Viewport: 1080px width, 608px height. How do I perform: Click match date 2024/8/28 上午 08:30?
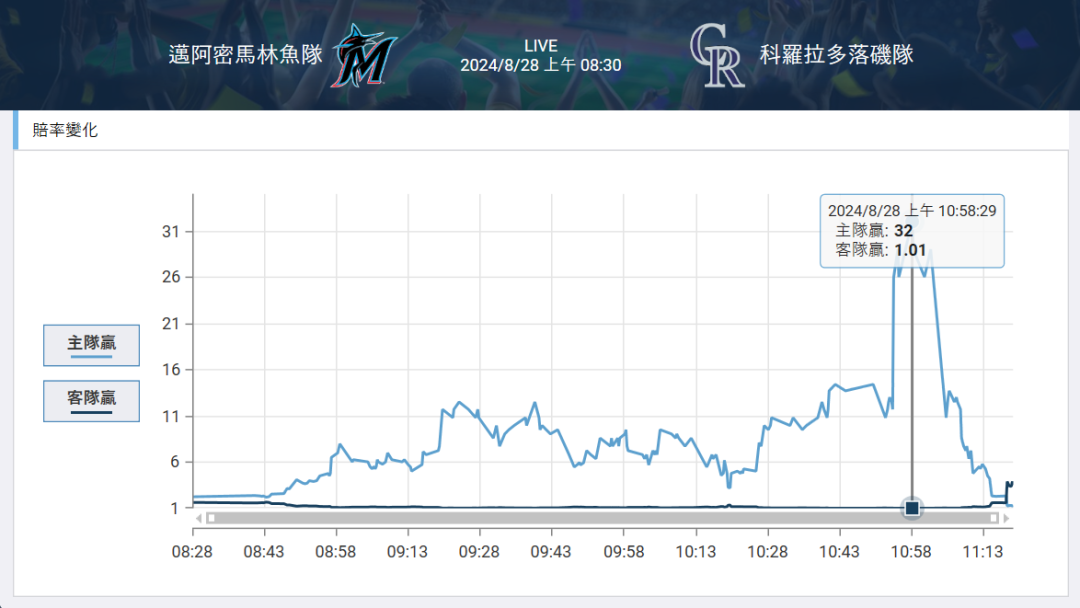pos(541,65)
